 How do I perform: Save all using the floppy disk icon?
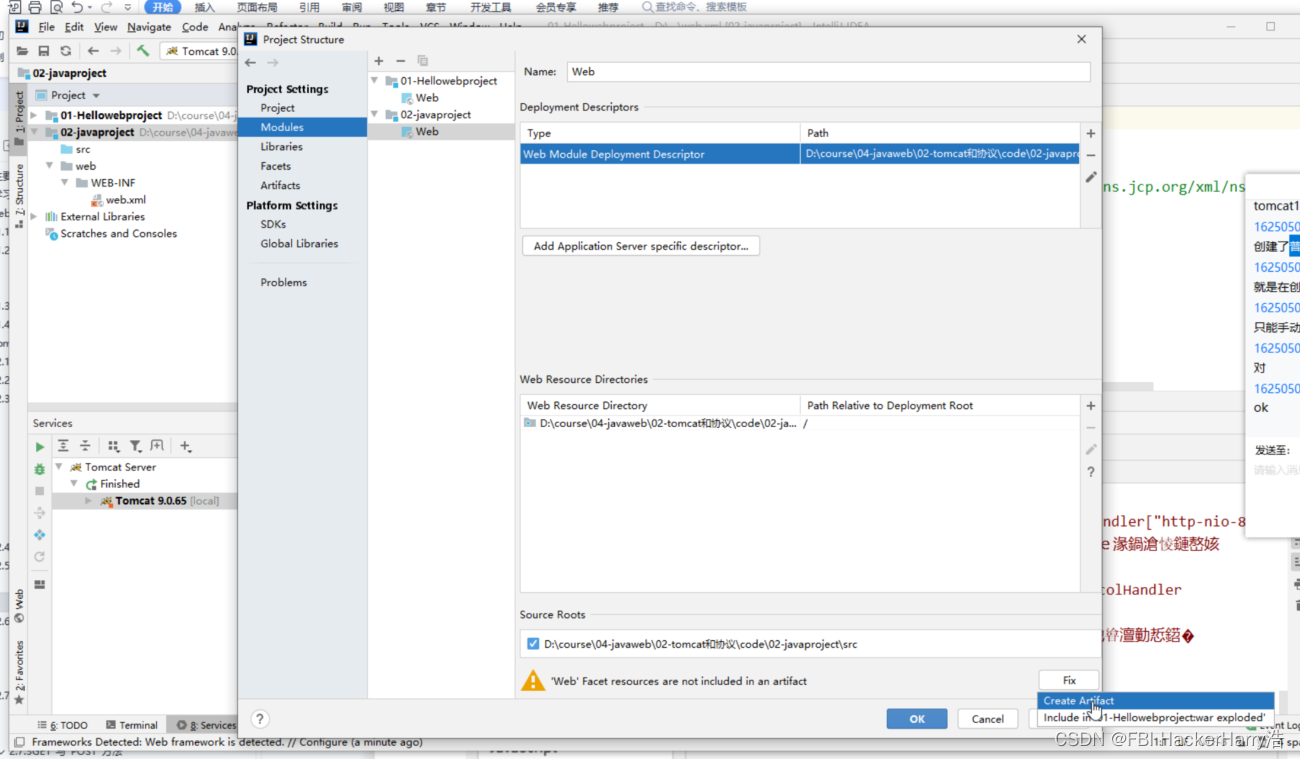click(x=44, y=51)
